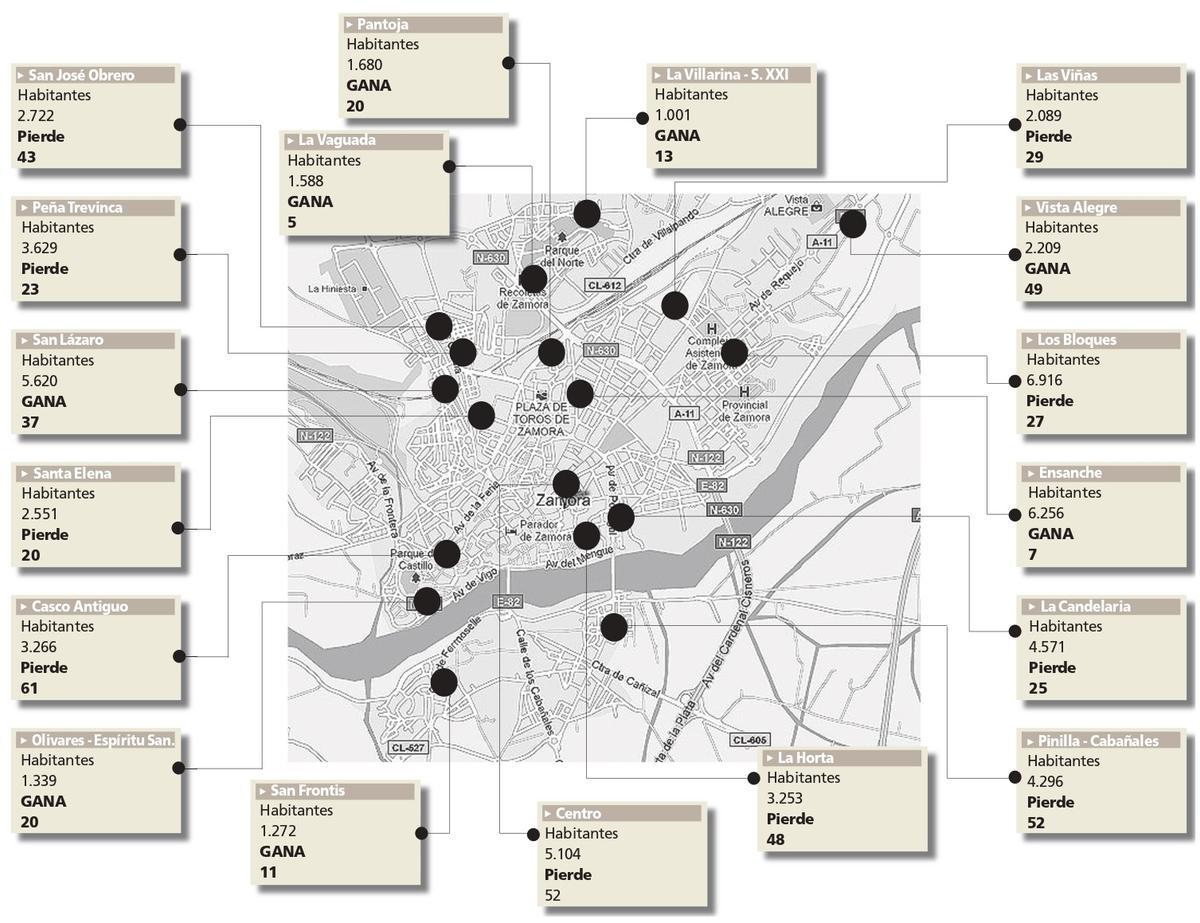Screen dimensions: 1200x923
Task: Click the CL-612 road sign on map
Action: pyautogui.click(x=605, y=286)
